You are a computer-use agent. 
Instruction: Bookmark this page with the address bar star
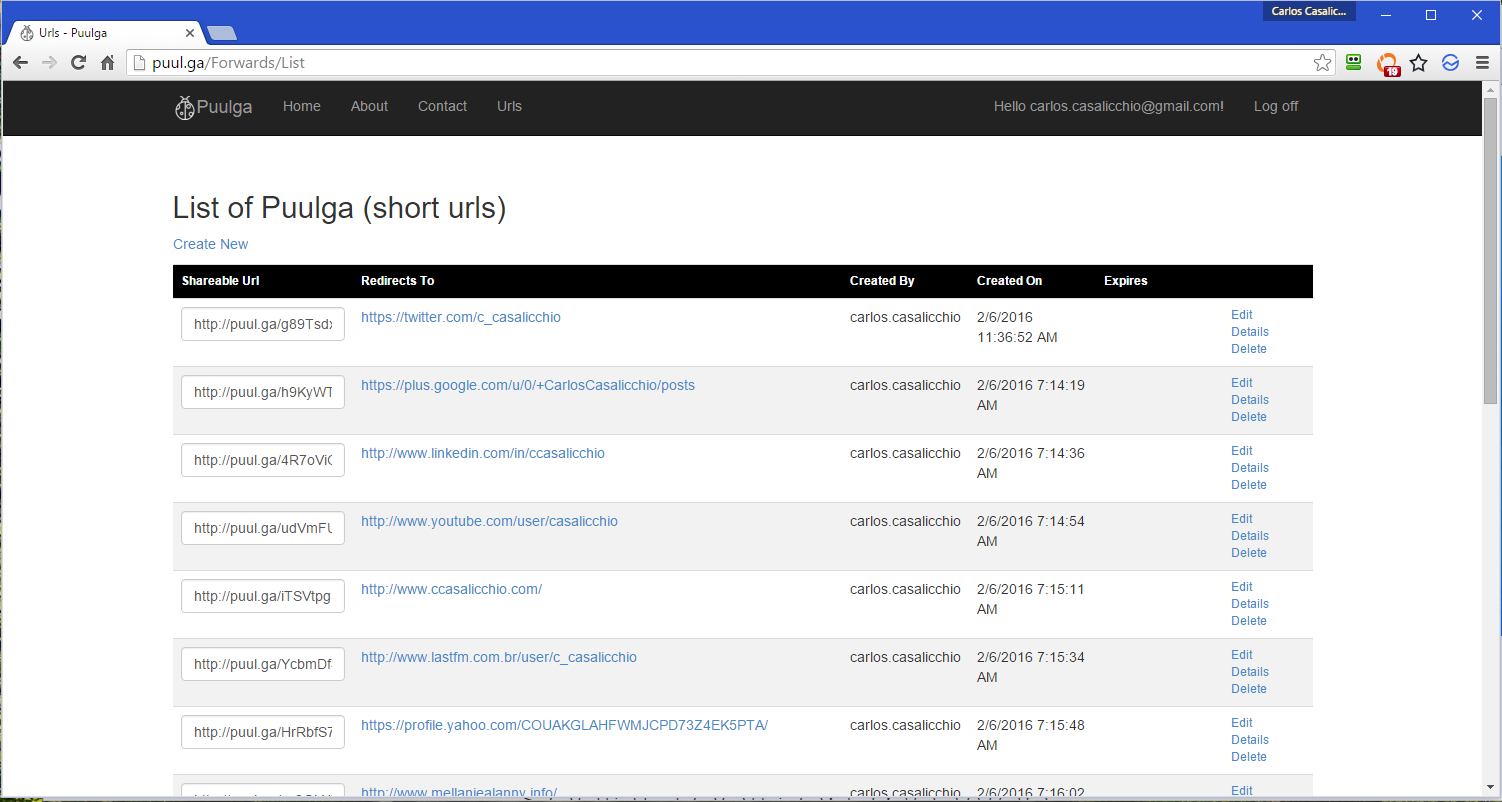pos(1322,63)
